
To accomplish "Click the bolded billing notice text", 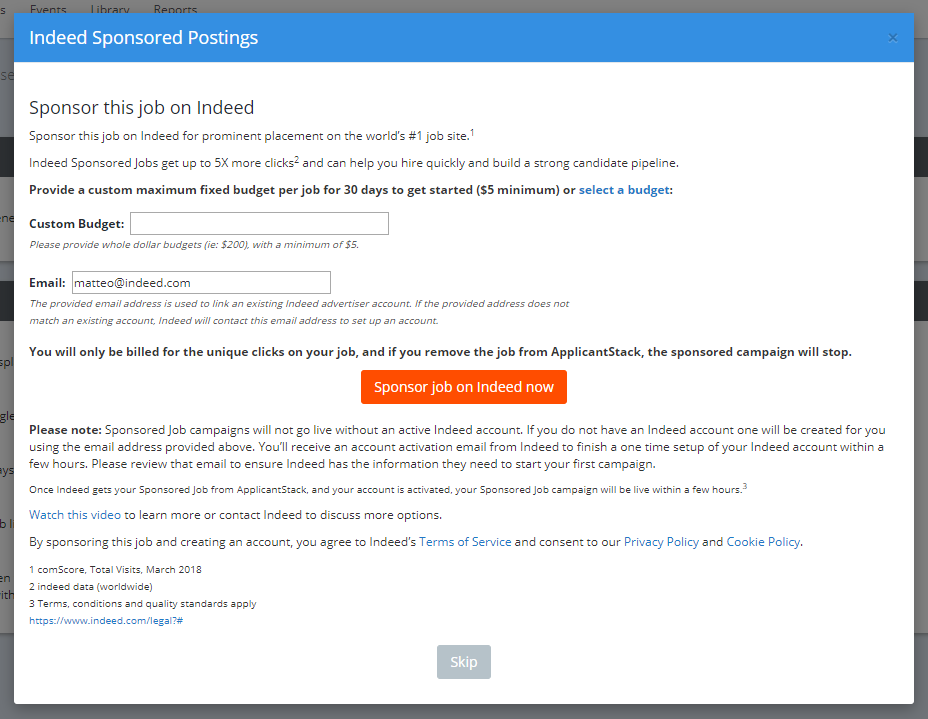I will pyautogui.click(x=463, y=351).
